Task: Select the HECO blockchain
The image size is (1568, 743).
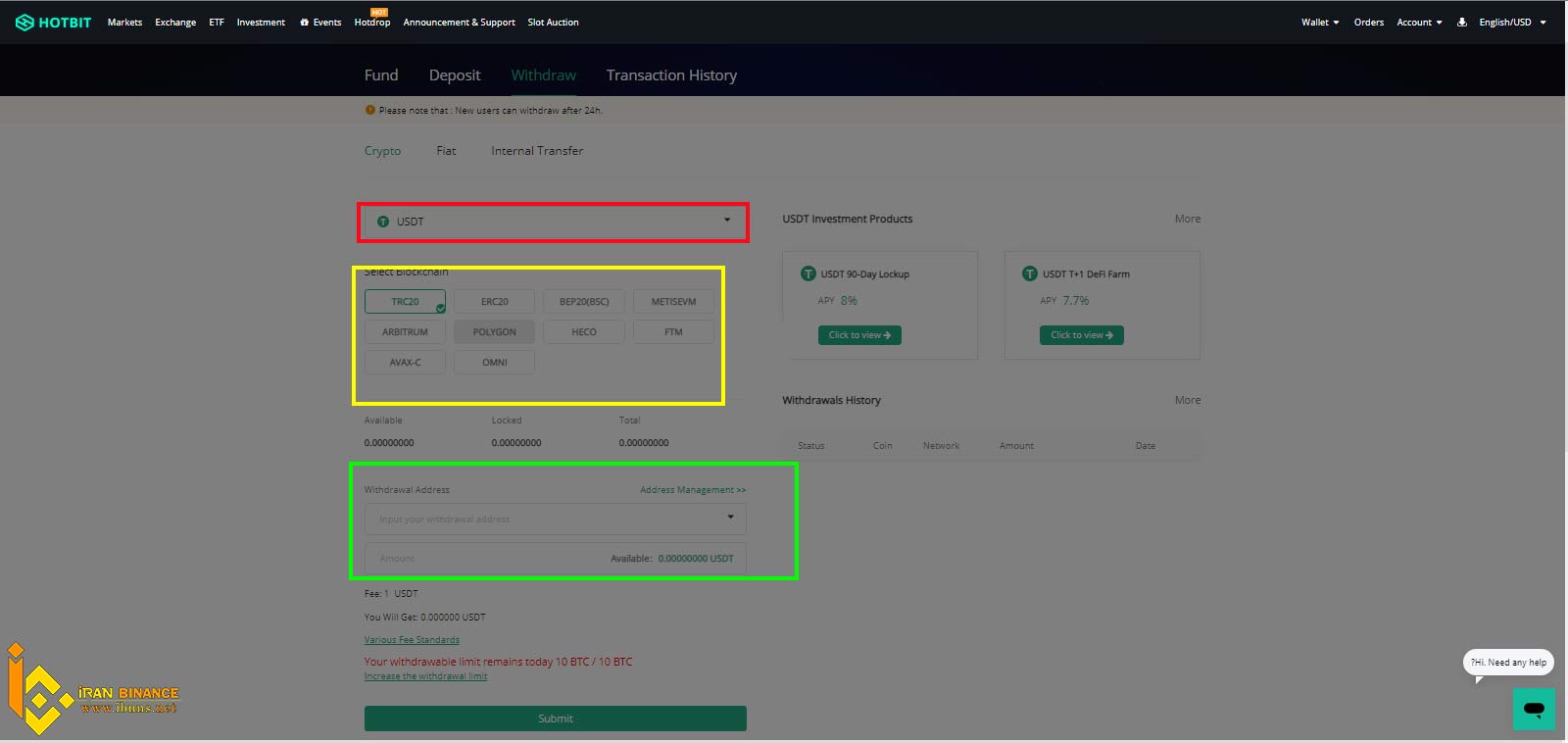Action: coord(584,331)
